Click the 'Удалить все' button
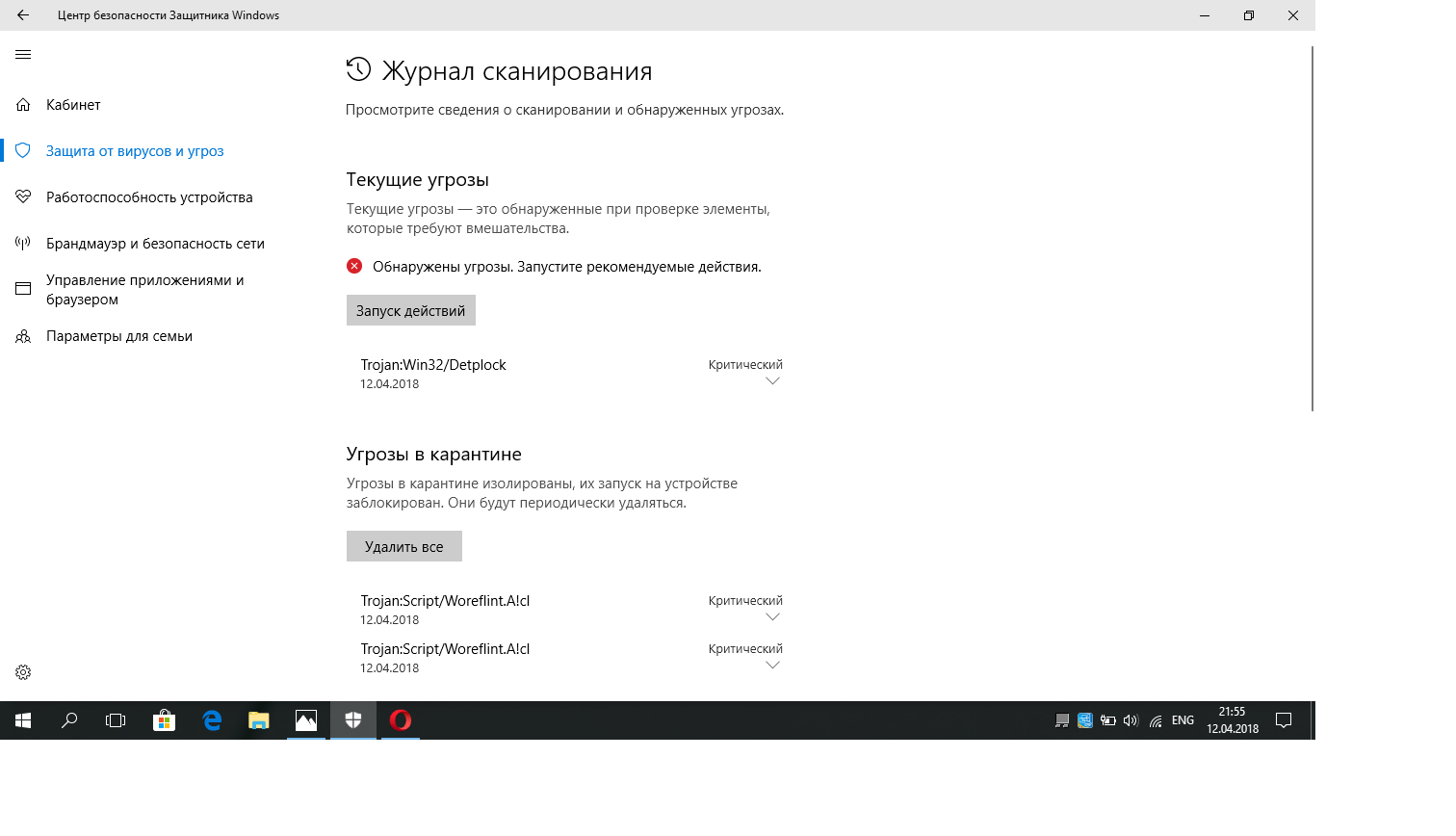This screenshot has height=836, width=1456. click(403, 546)
